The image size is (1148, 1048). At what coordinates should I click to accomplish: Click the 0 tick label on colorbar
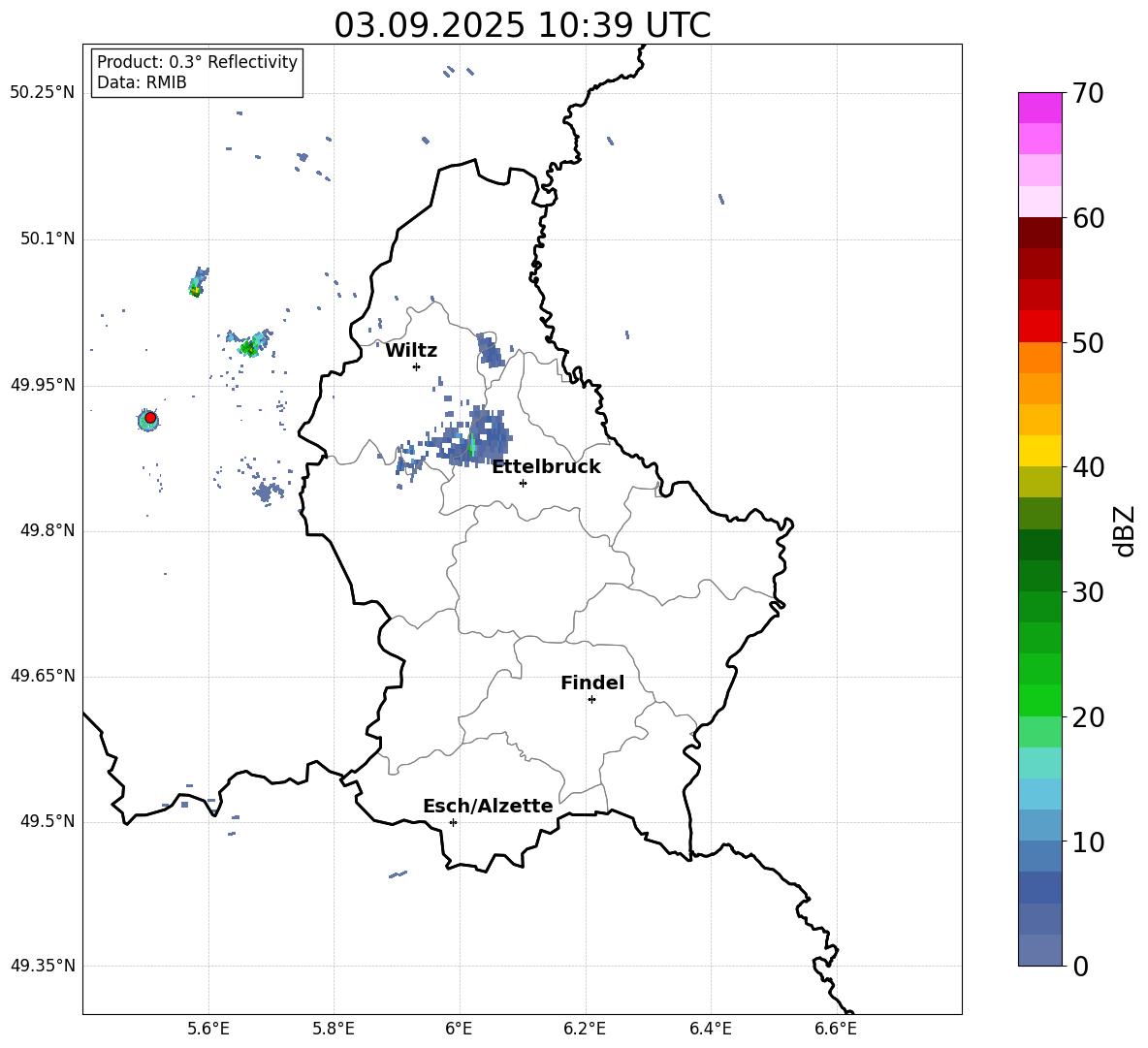click(x=1080, y=967)
